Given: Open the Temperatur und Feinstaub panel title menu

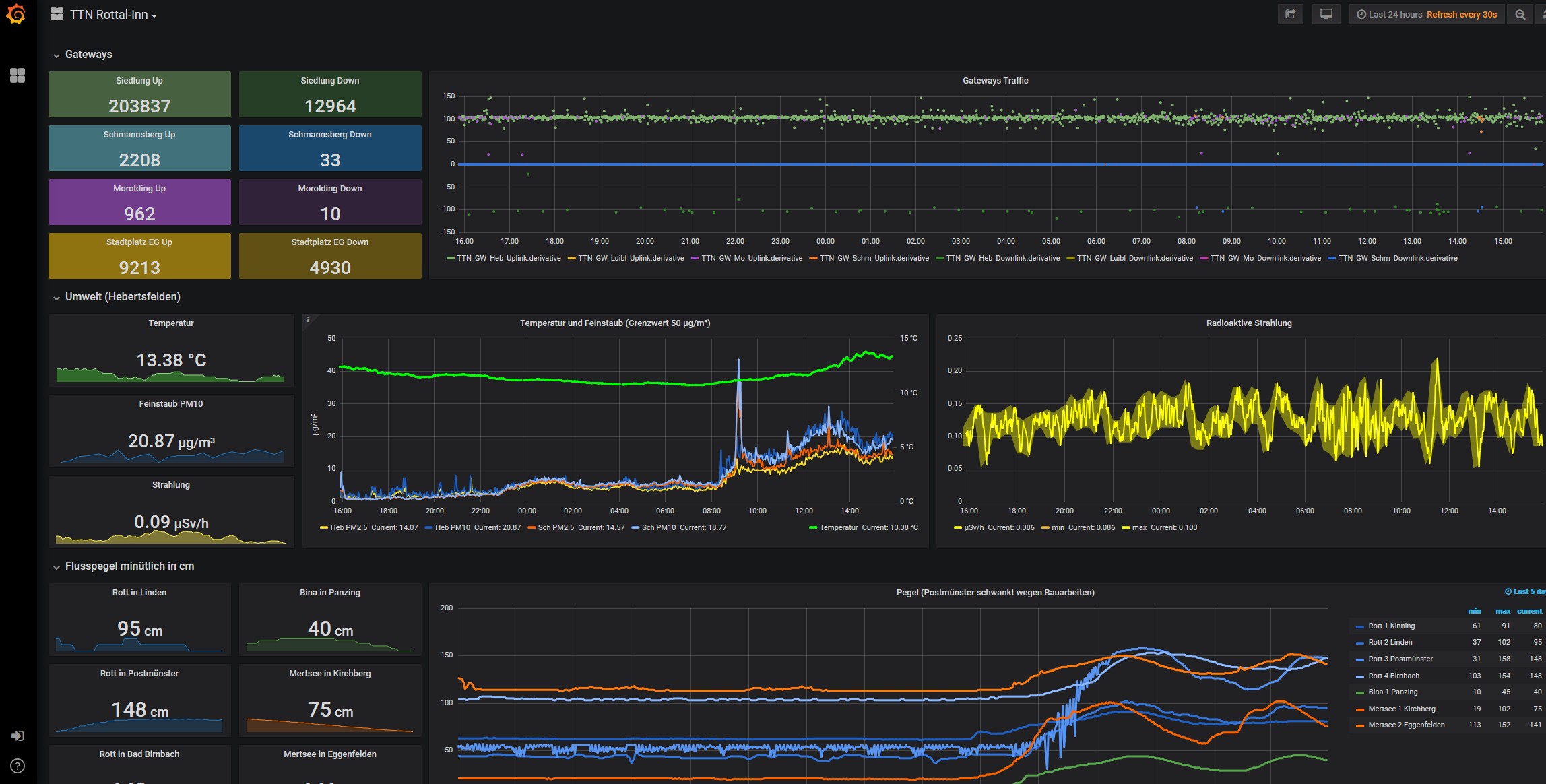Looking at the screenshot, I should [x=615, y=323].
